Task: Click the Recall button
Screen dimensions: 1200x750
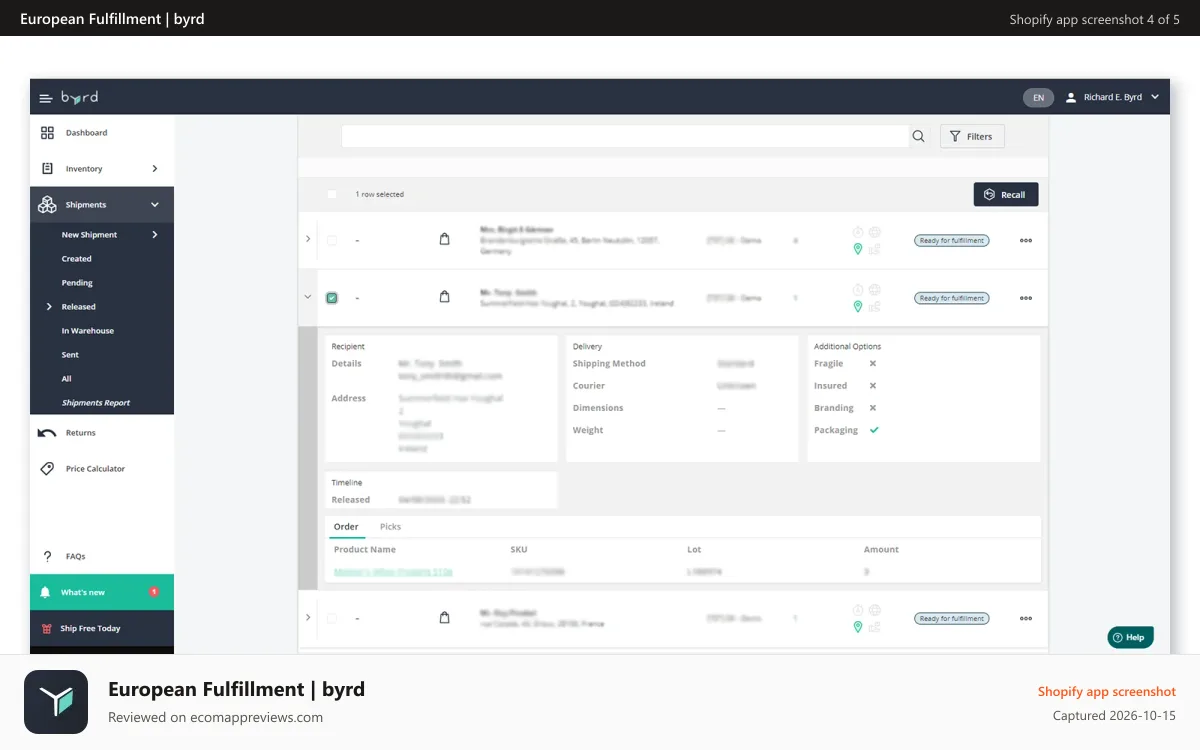Action: pos(1006,194)
